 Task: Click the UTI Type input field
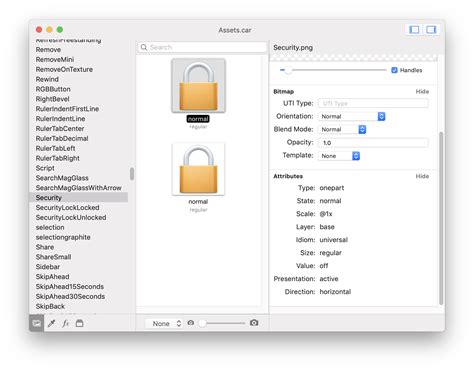pyautogui.click(x=373, y=103)
